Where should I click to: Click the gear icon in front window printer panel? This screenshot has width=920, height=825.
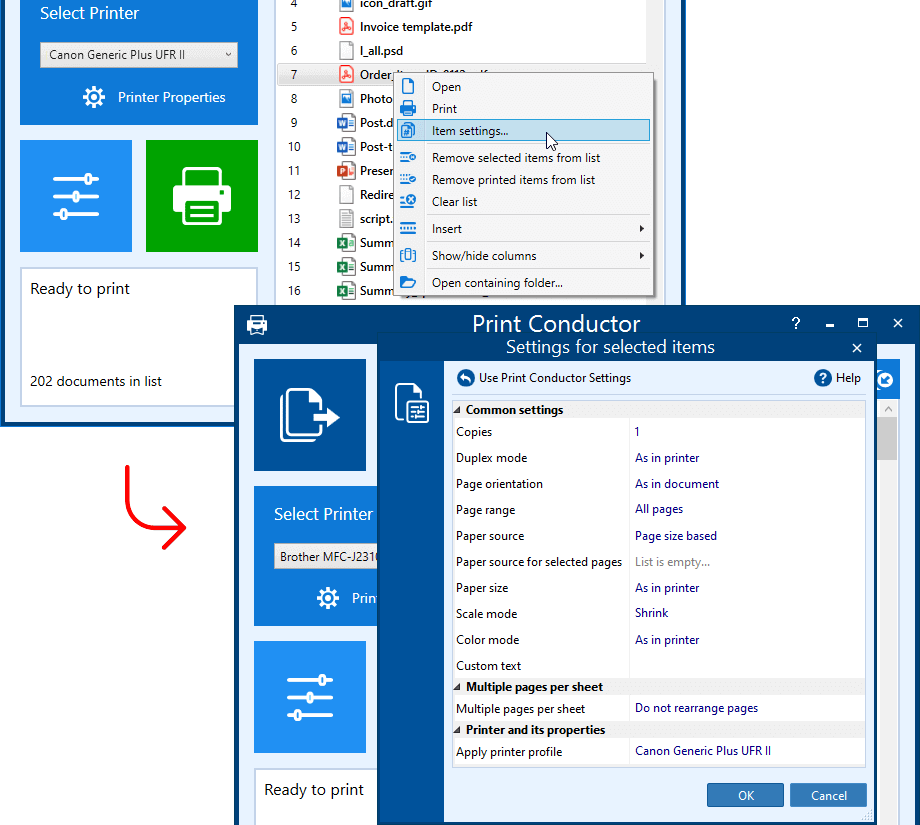(327, 598)
